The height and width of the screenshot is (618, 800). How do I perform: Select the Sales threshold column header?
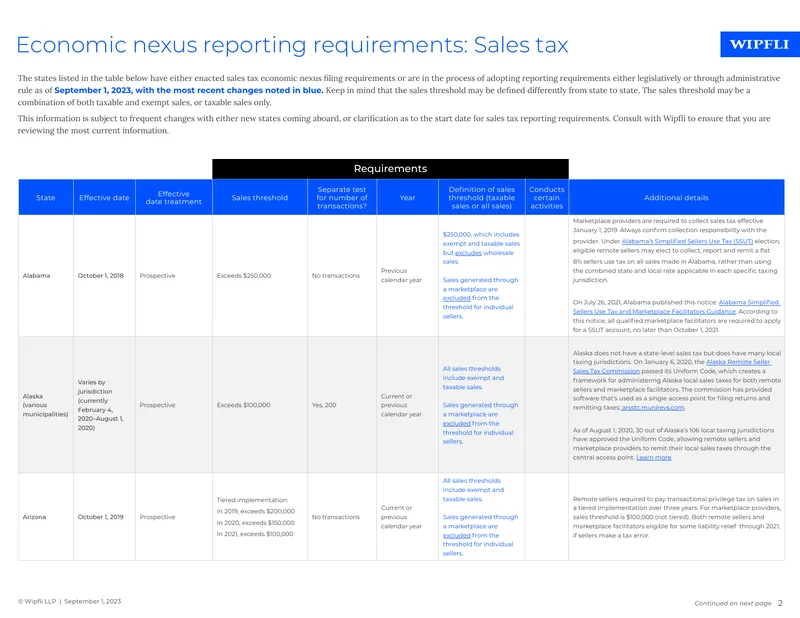tap(260, 197)
